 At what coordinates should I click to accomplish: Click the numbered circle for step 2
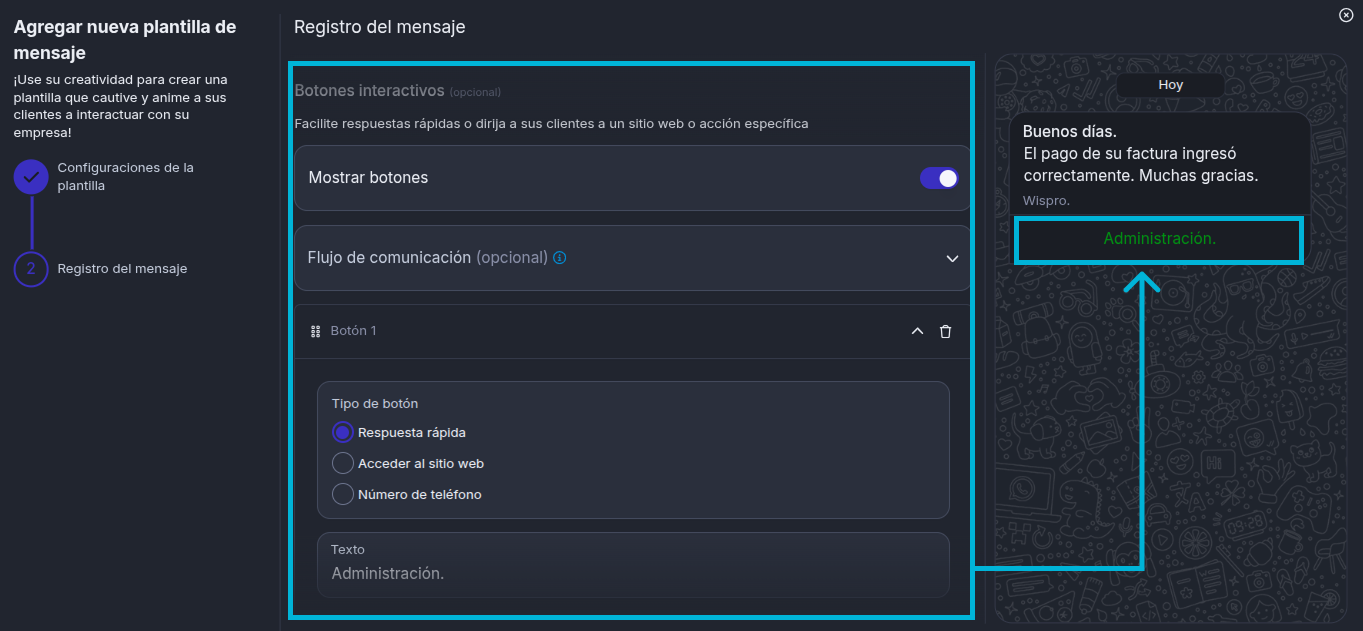pos(31,268)
